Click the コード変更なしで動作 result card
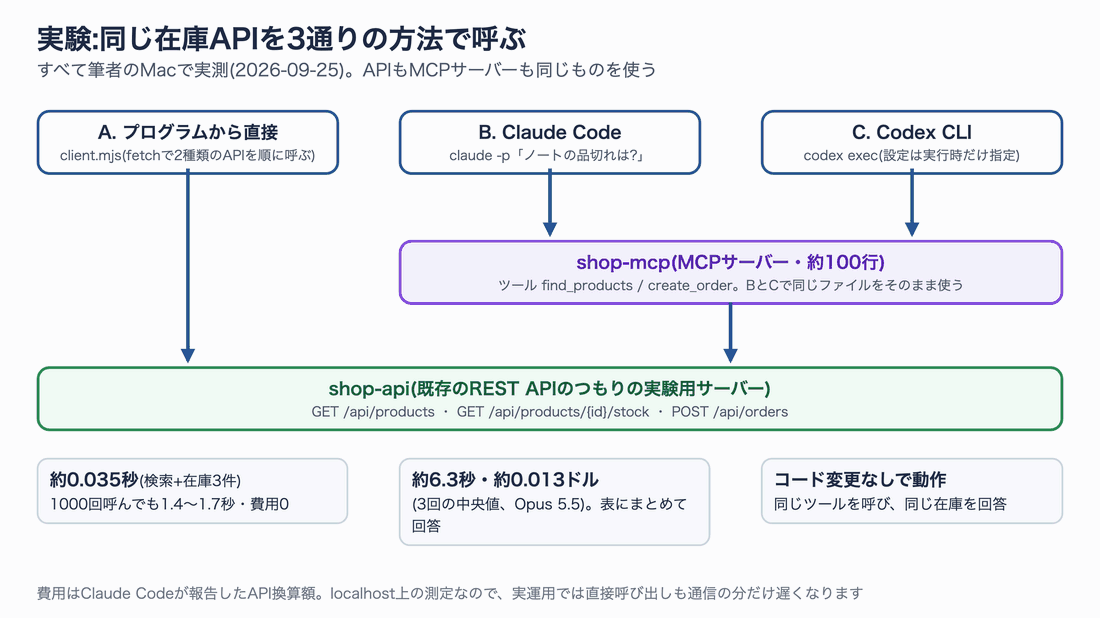The height and width of the screenshot is (618, 1100). [912, 491]
